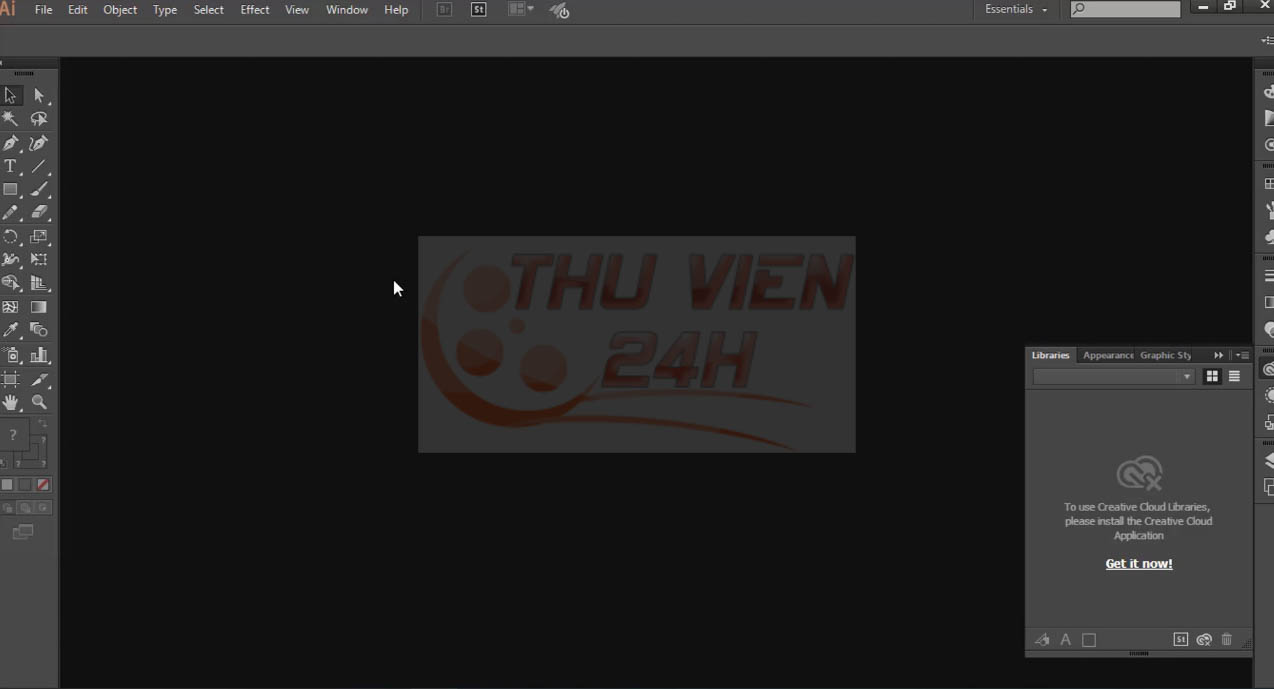The height and width of the screenshot is (689, 1274).
Task: Set fill to None (red slash)
Action: pyautogui.click(x=43, y=485)
